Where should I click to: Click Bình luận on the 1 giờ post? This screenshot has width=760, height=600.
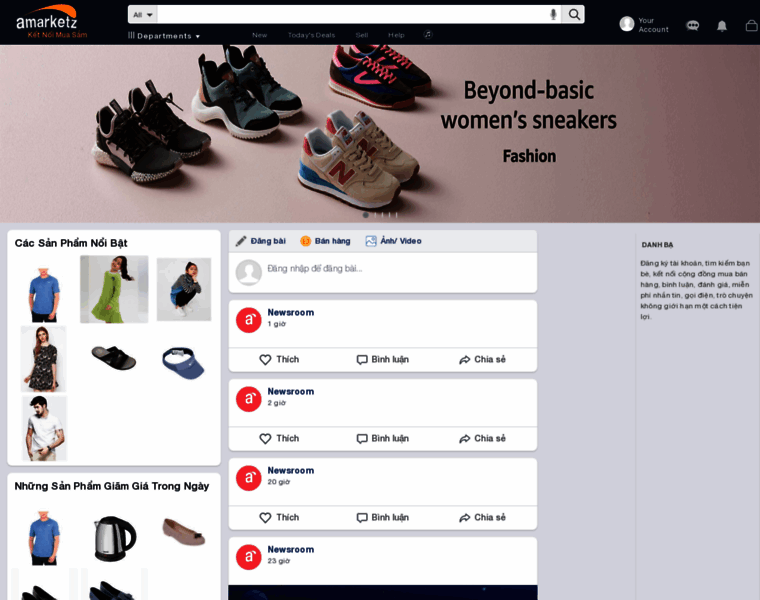tap(383, 360)
